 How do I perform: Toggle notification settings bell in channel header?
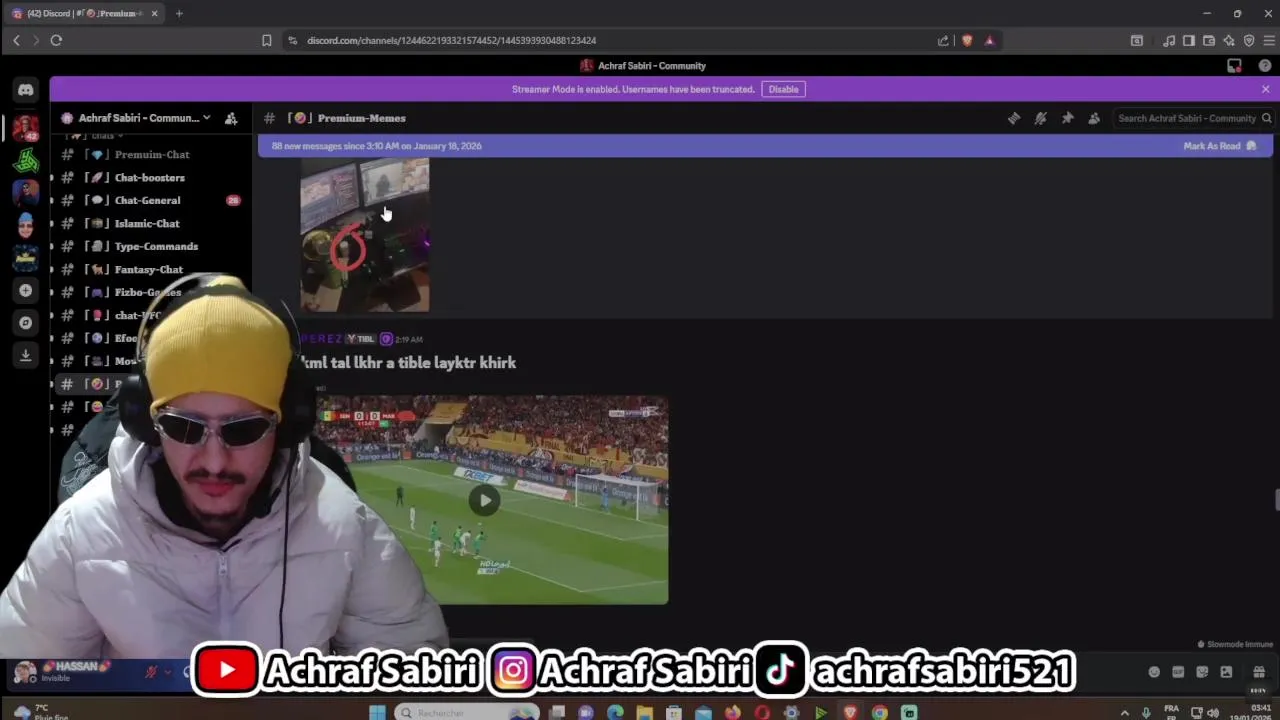click(1041, 118)
